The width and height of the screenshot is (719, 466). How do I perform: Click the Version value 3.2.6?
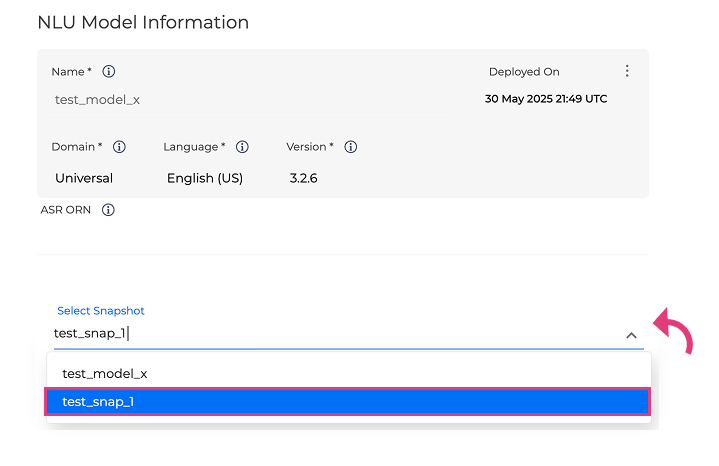[303, 178]
